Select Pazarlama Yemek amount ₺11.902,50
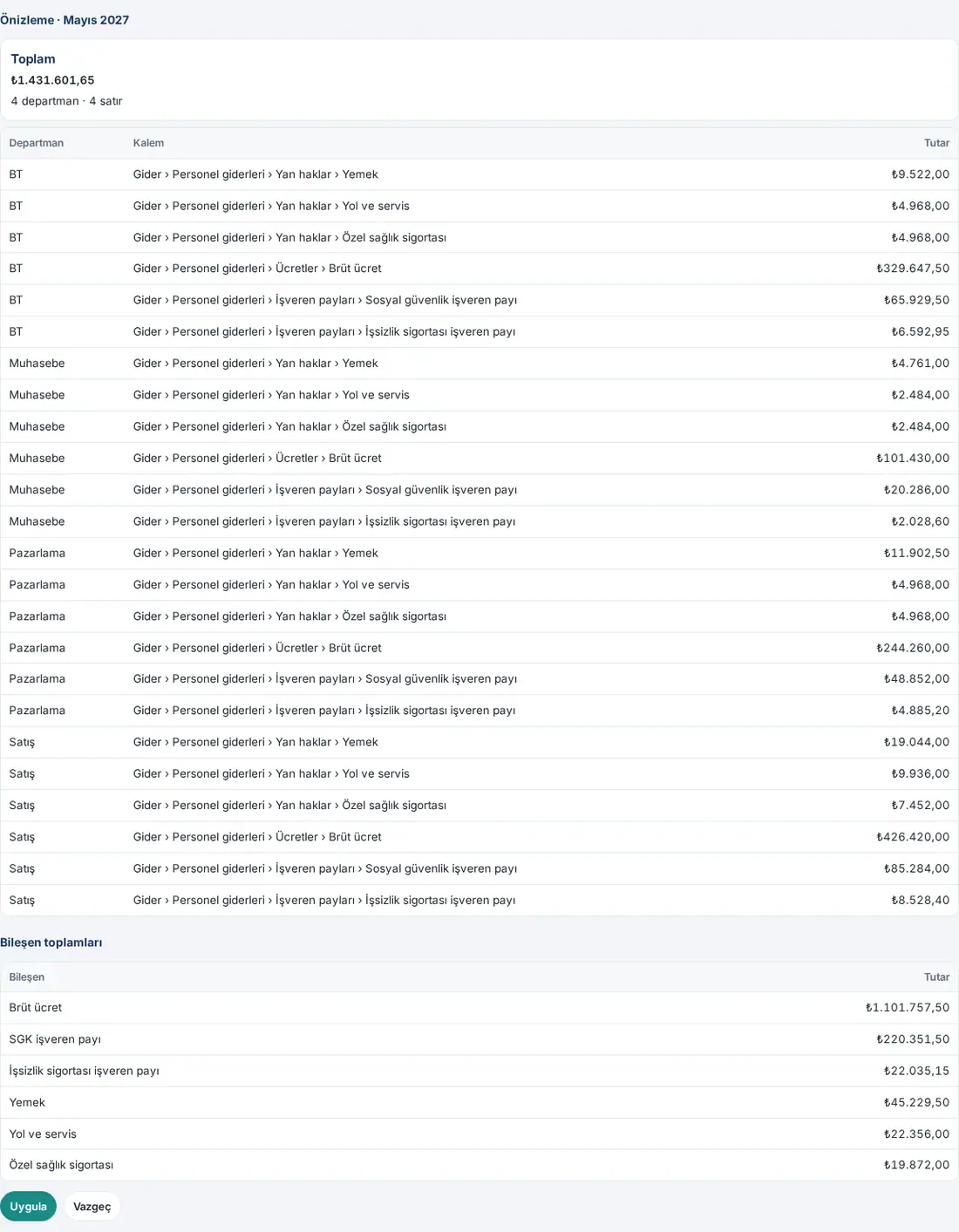The image size is (959, 1232). click(x=916, y=553)
